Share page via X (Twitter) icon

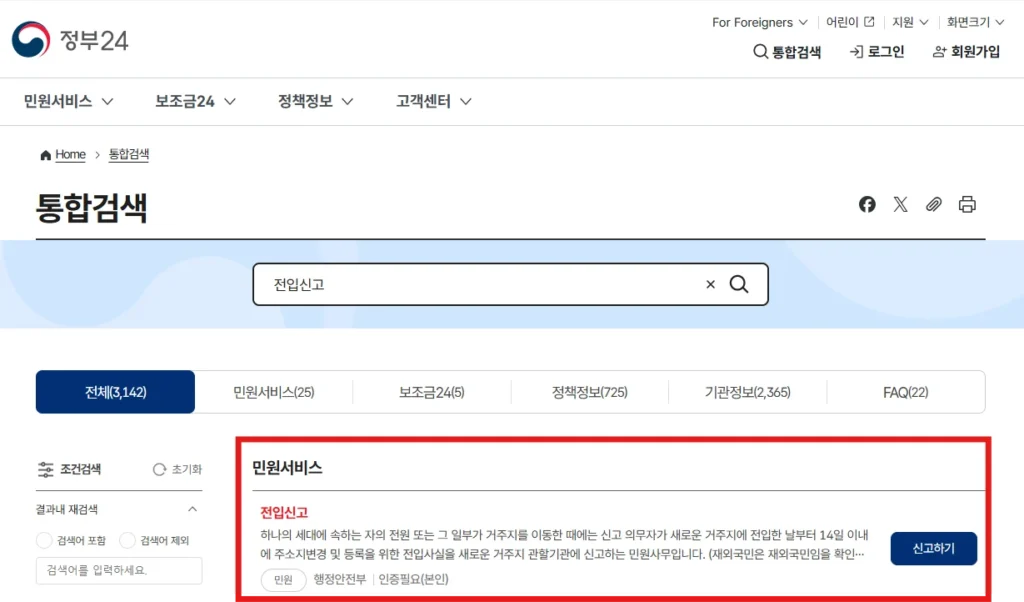[900, 204]
